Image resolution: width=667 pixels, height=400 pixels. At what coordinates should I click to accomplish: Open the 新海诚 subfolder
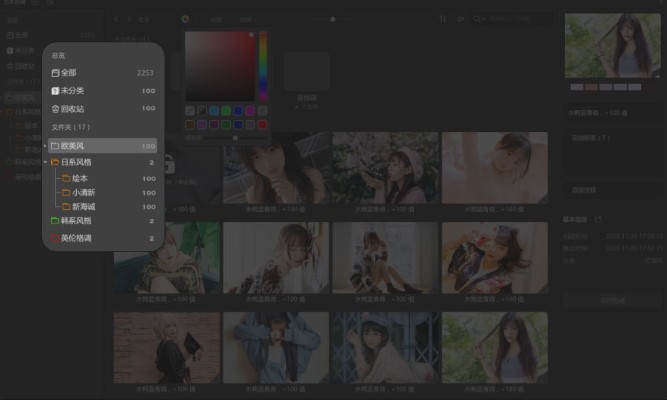84,206
